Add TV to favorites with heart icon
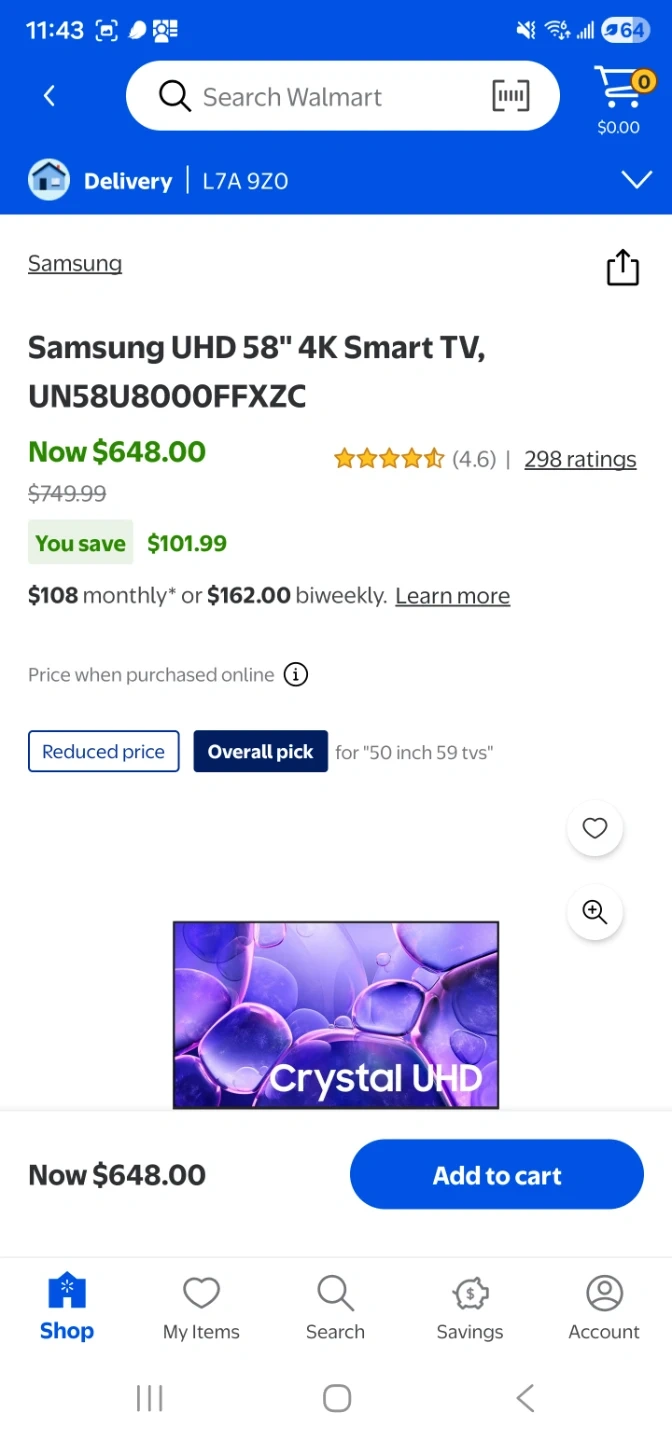 coord(595,828)
